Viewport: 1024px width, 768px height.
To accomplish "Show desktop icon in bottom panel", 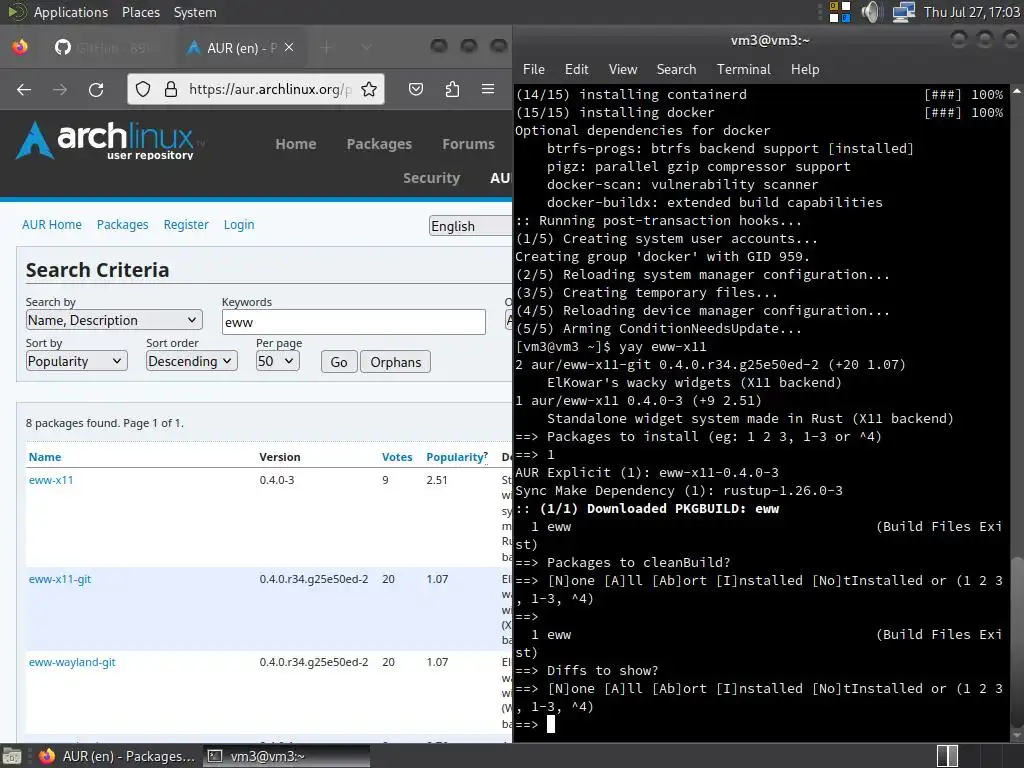I will [x=12, y=756].
